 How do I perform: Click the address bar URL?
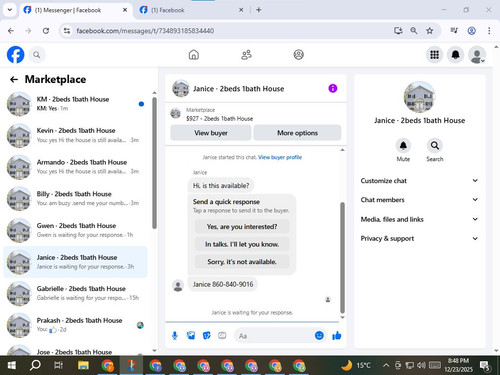(x=145, y=31)
